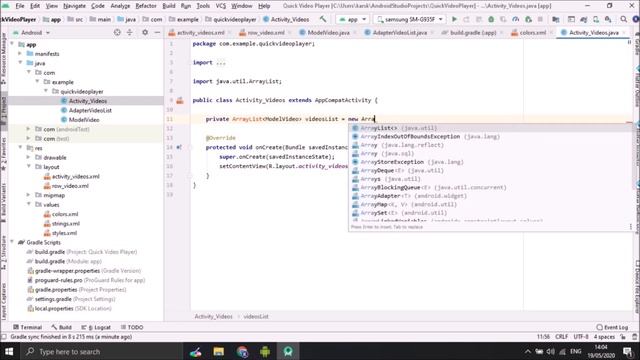
Task: Open the VCS menu
Action: tap(220, 6)
